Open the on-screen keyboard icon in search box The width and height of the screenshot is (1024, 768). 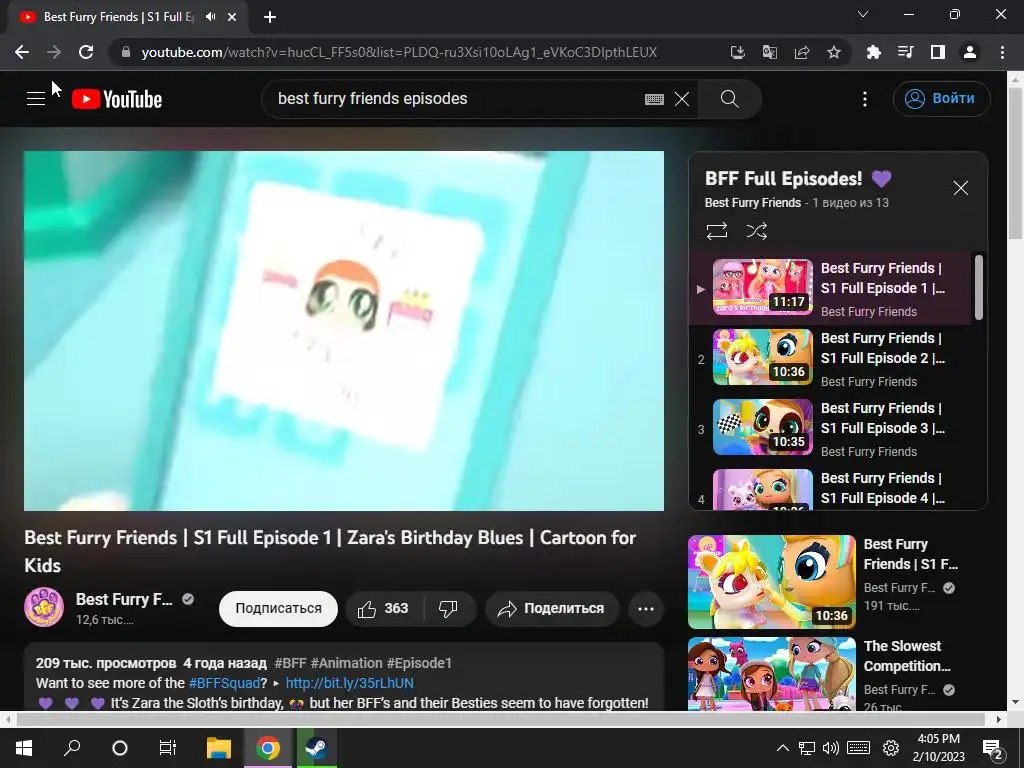click(654, 99)
